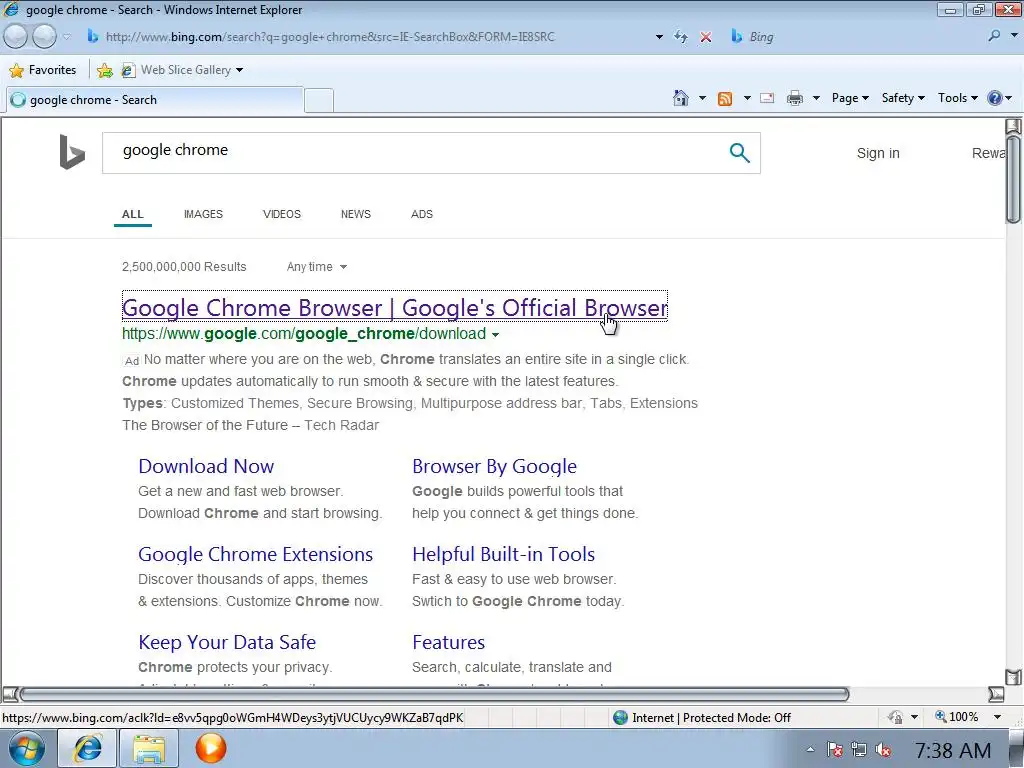Select the google chrome - Search tab
Screen dimensions: 1024x768
coord(154,100)
